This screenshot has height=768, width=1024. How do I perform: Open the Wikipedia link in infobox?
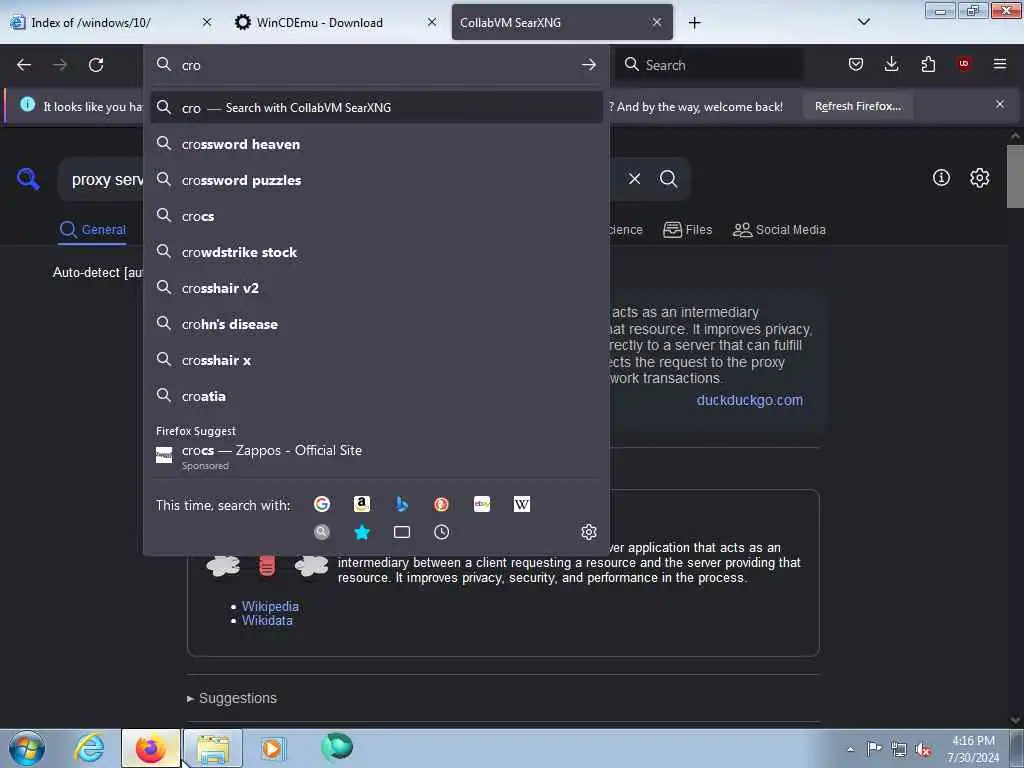point(270,606)
